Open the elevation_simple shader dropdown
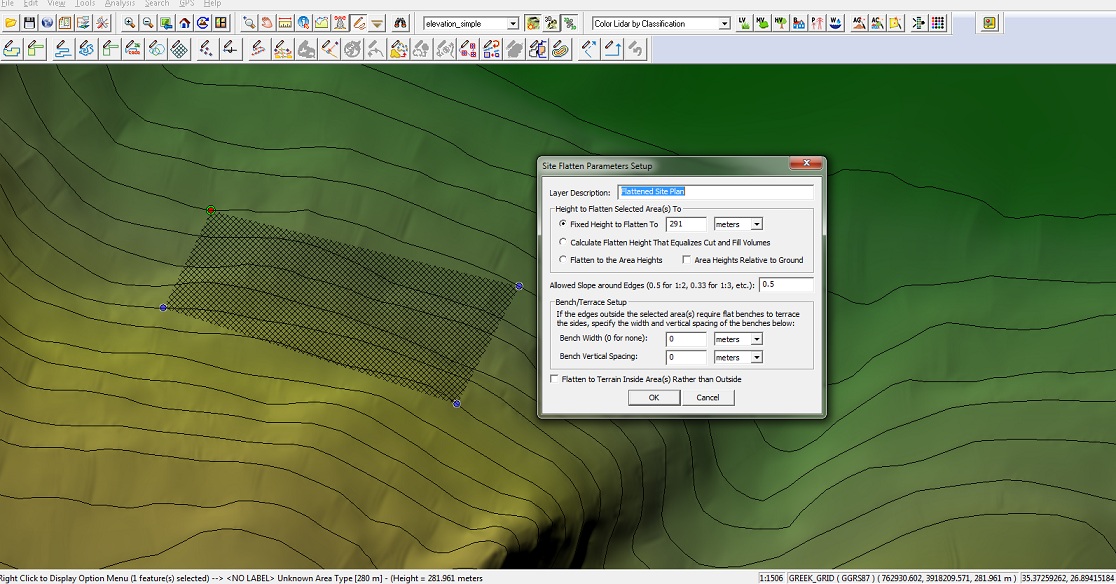 click(513, 23)
